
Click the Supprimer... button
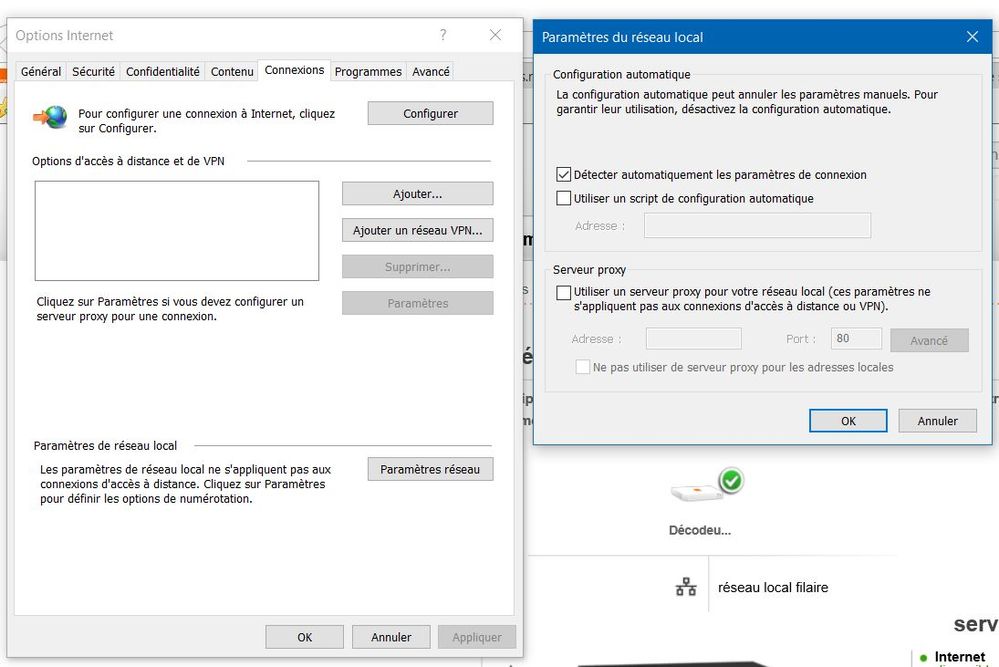point(417,267)
